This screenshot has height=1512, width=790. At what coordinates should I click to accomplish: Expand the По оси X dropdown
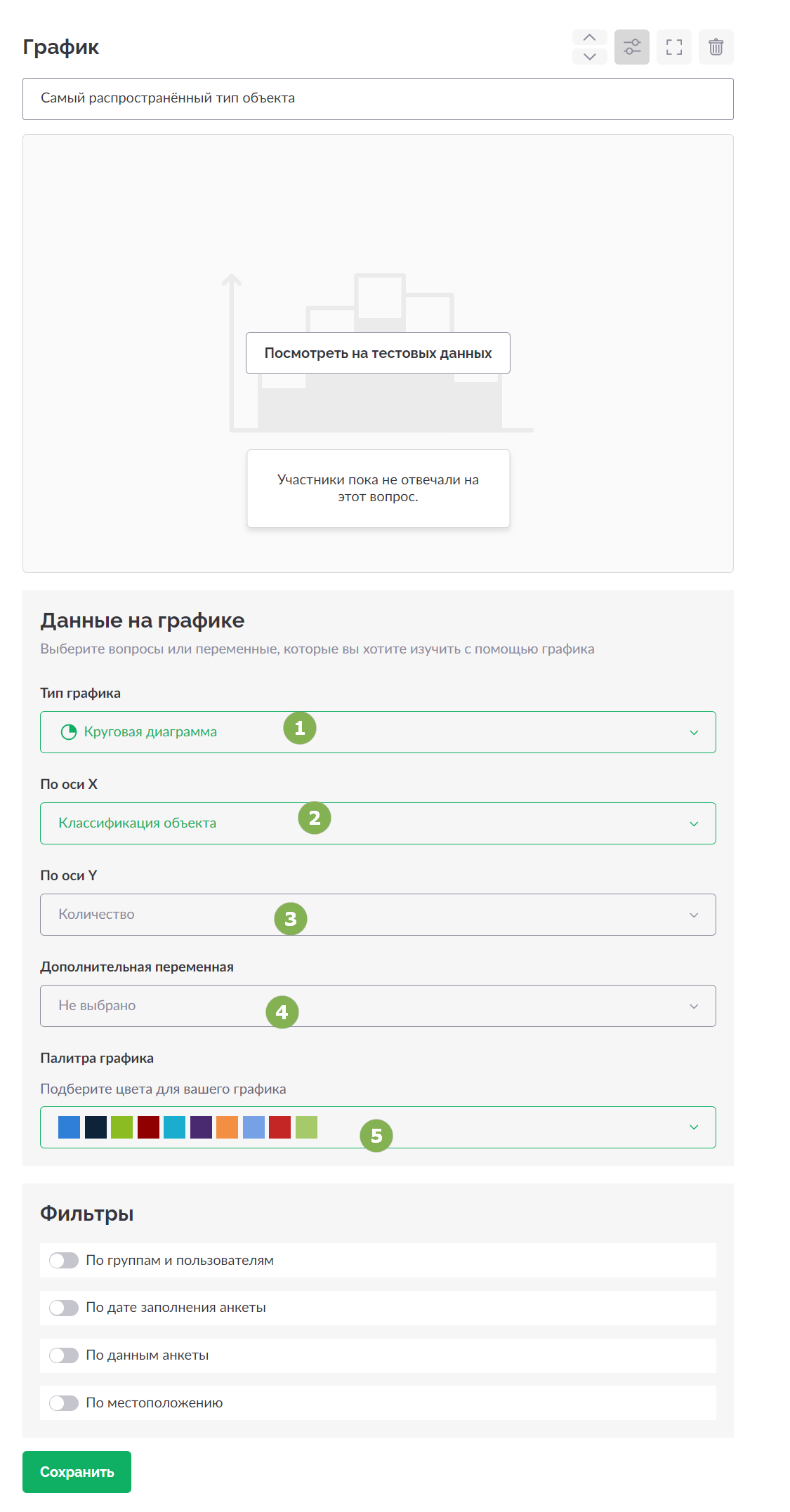click(x=378, y=823)
